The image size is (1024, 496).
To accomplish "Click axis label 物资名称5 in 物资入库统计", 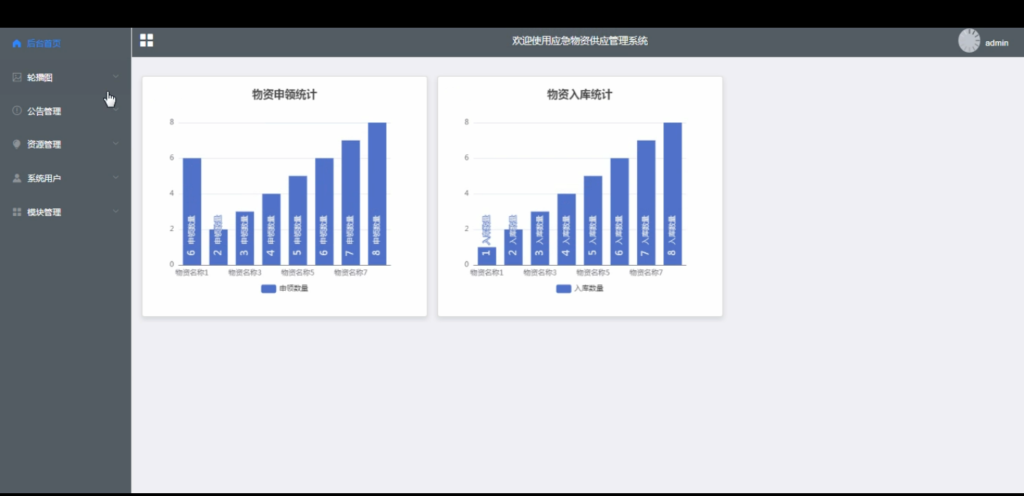I will 593,272.
